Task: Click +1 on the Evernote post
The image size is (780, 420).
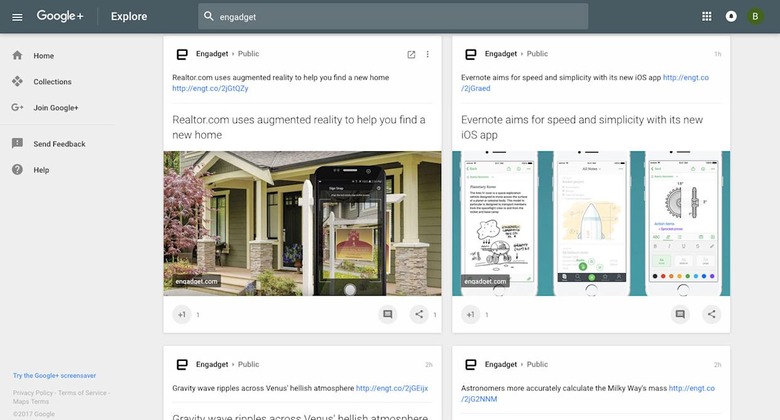Action: (470, 314)
